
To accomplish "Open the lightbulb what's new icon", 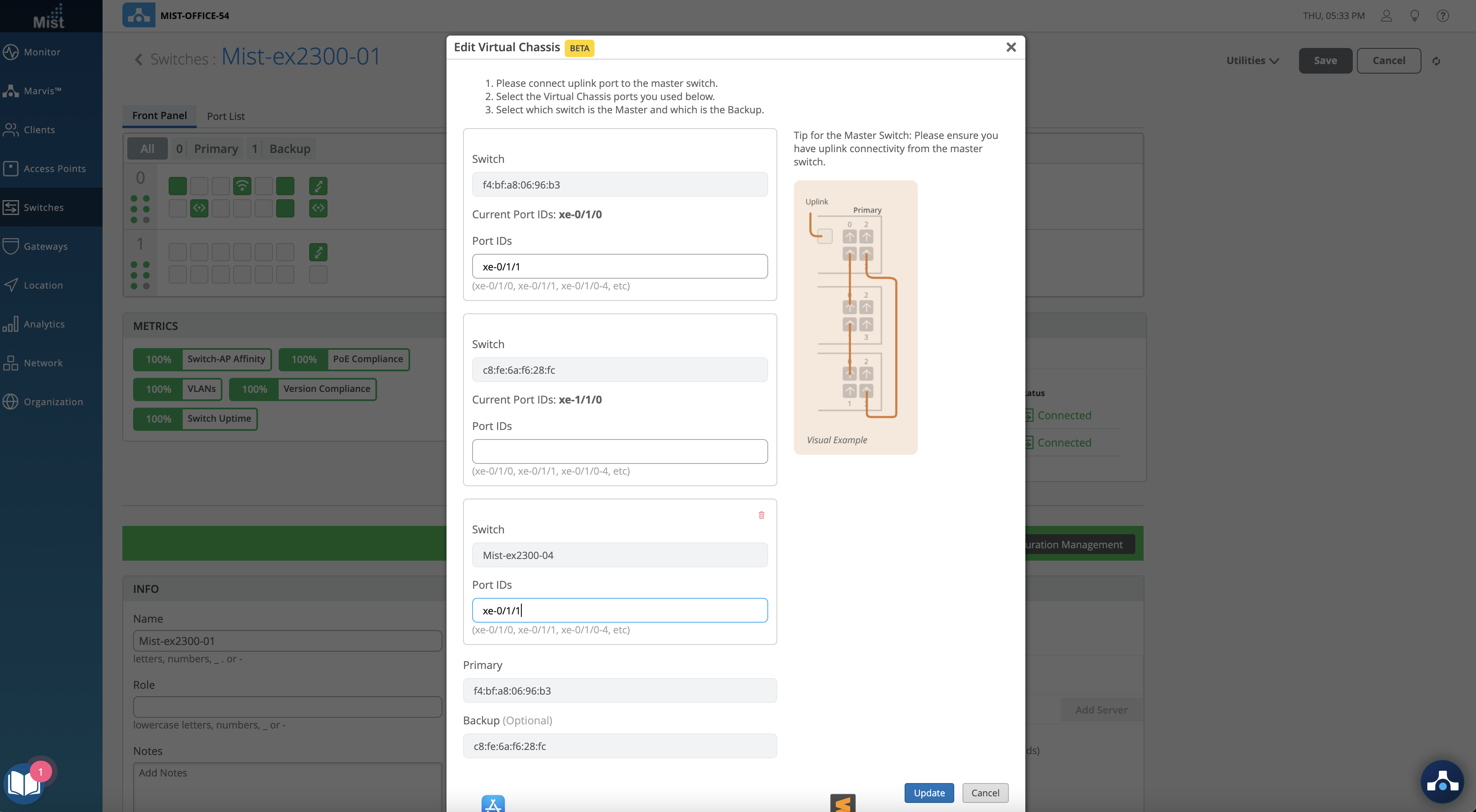I will pyautogui.click(x=1414, y=15).
